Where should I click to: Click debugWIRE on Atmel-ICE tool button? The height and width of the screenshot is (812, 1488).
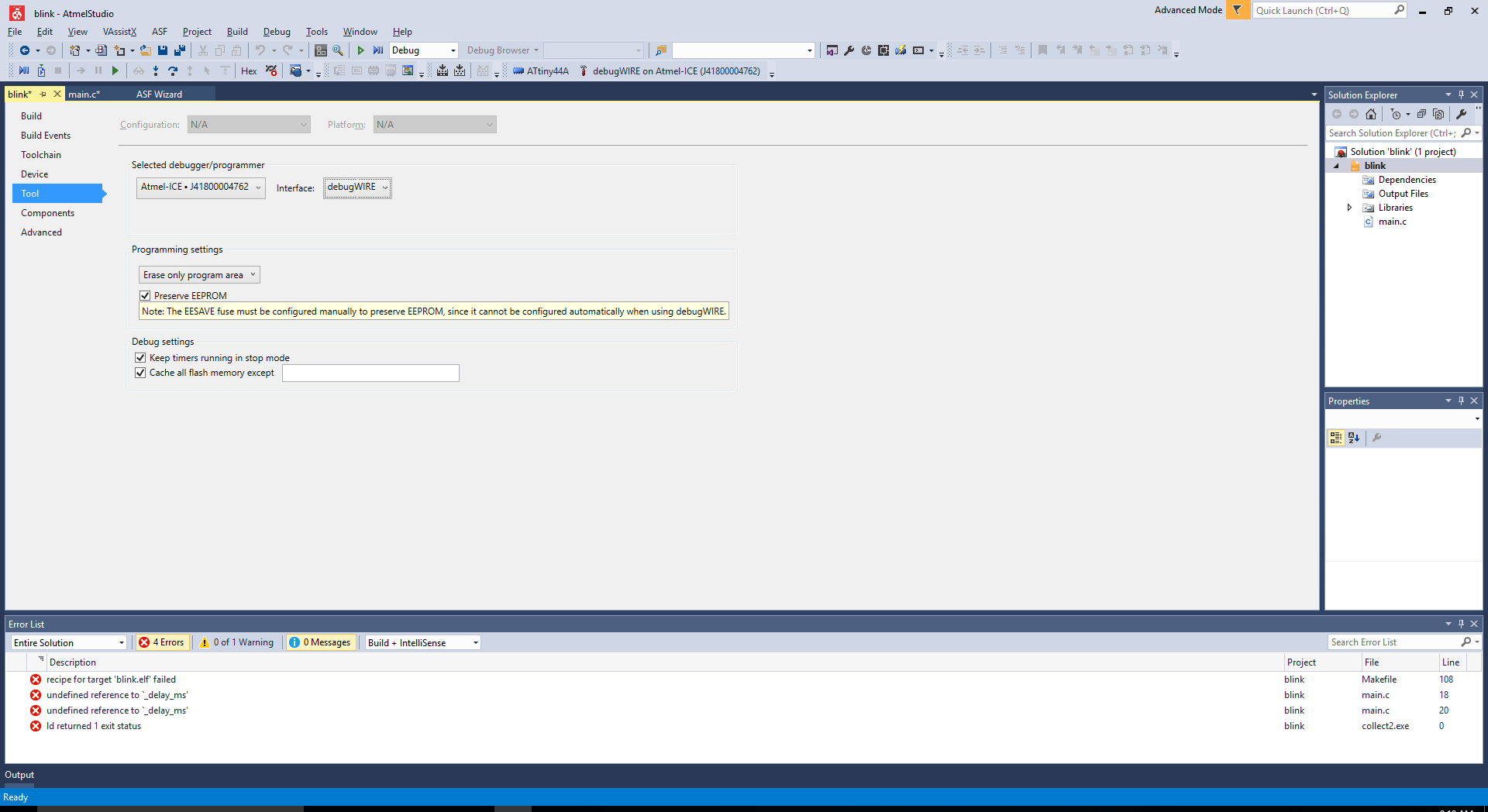pyautogui.click(x=670, y=71)
